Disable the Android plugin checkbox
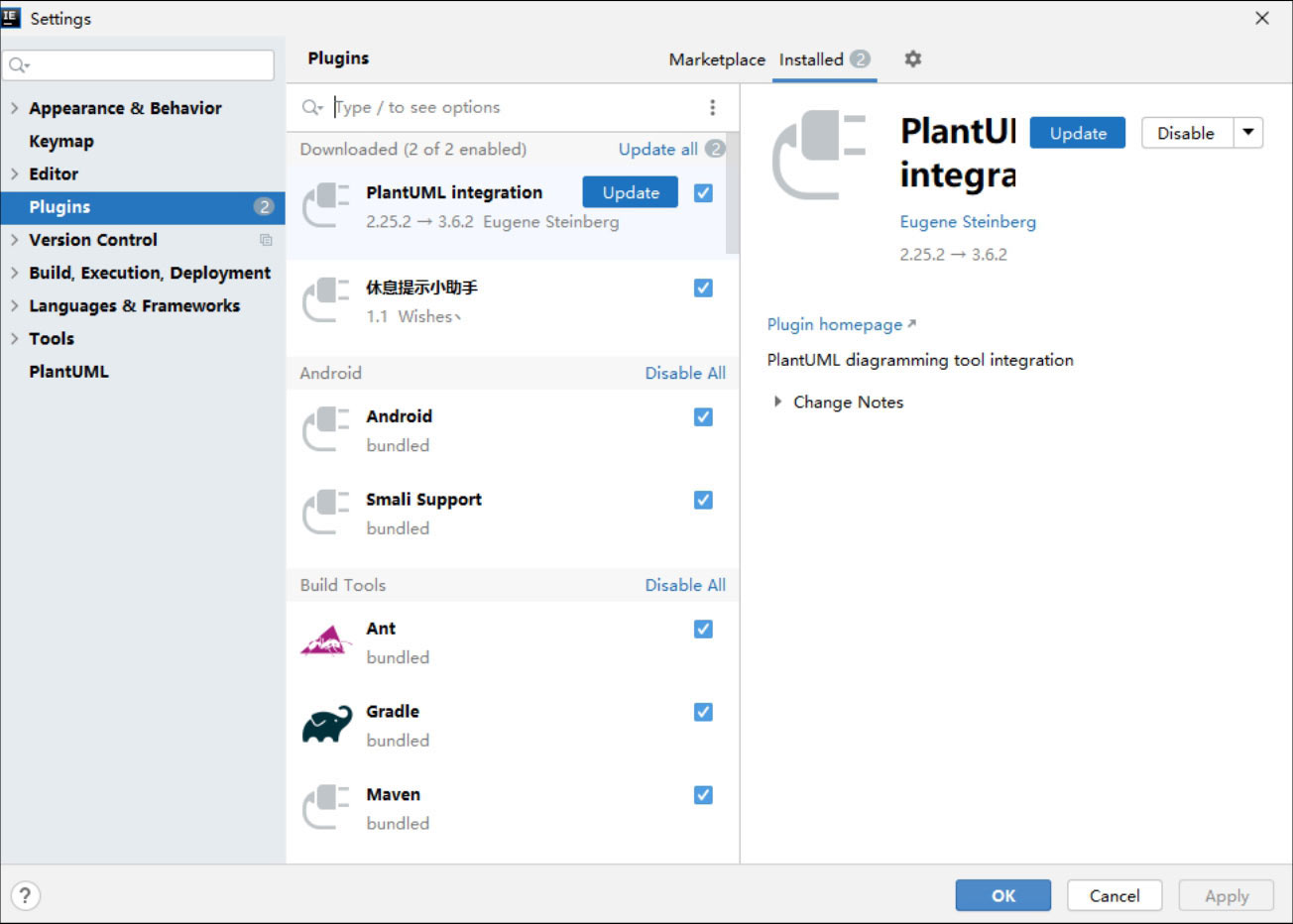The width and height of the screenshot is (1293, 924). (x=703, y=416)
